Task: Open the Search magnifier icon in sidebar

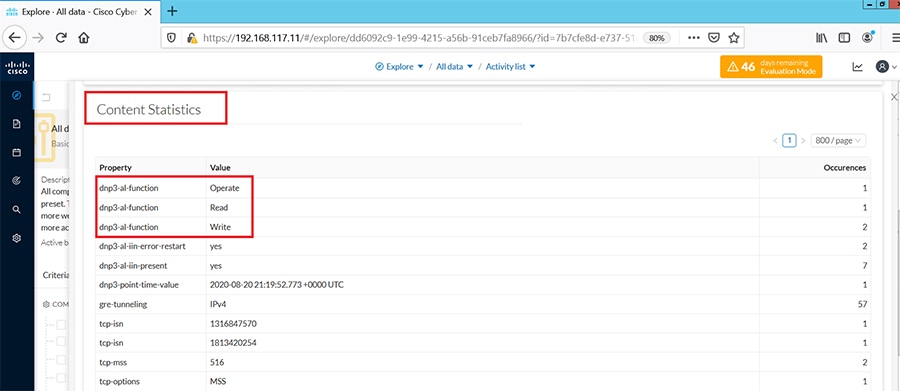Action: [x=17, y=210]
